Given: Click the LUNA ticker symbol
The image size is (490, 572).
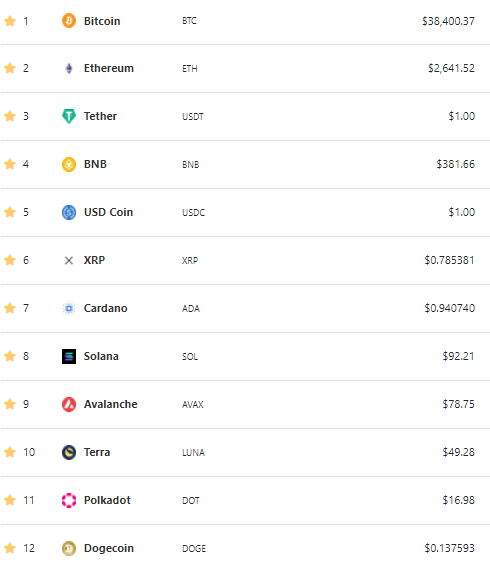Looking at the screenshot, I should (x=193, y=453).
